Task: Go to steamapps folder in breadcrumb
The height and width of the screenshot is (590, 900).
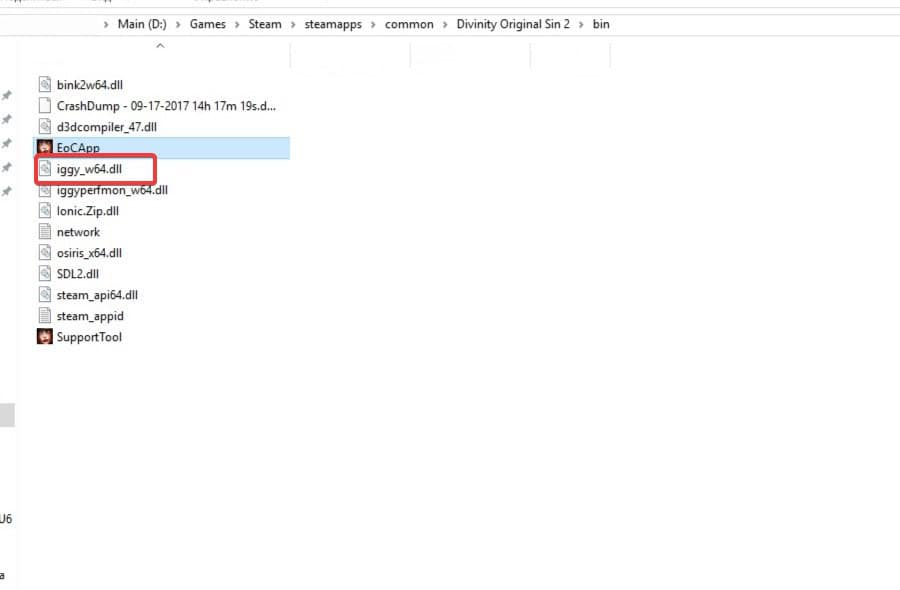Action: tap(333, 24)
